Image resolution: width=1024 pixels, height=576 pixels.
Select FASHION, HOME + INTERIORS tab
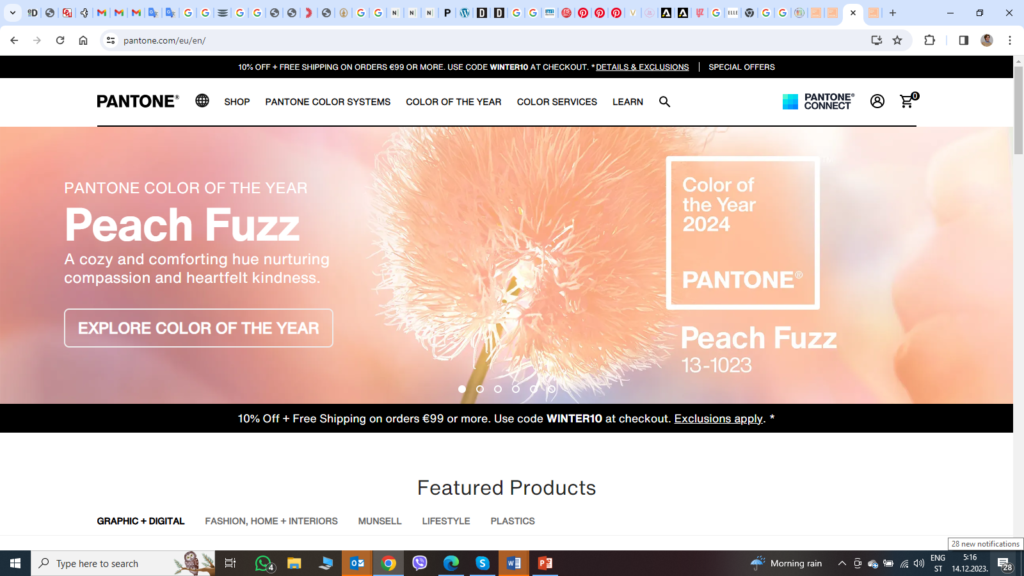click(271, 521)
